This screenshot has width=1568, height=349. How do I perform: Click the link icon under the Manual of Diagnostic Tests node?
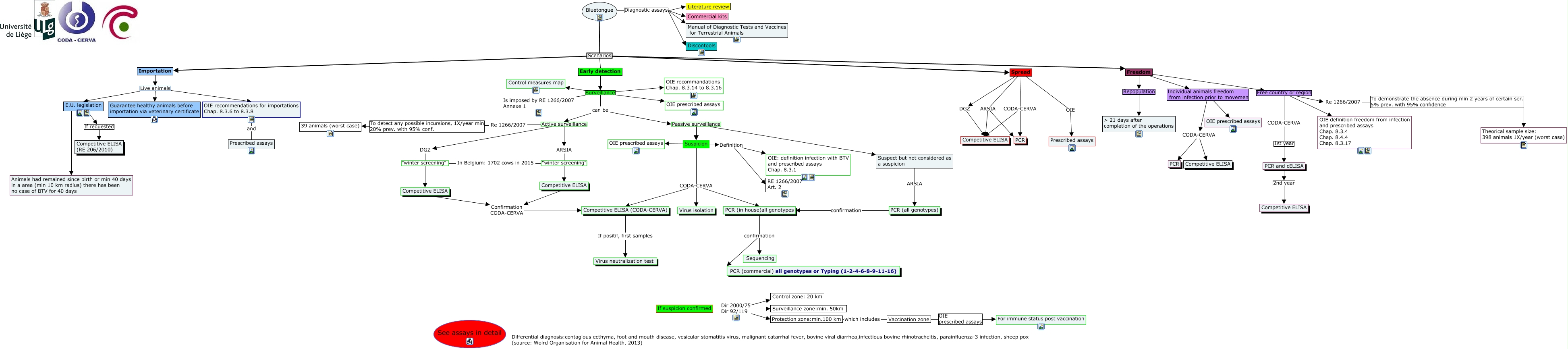[736, 39]
